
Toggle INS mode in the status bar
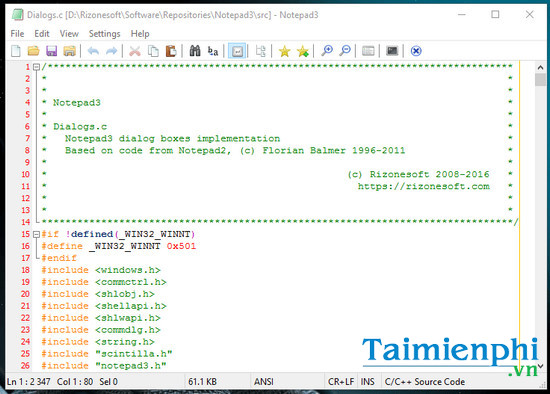(368, 382)
